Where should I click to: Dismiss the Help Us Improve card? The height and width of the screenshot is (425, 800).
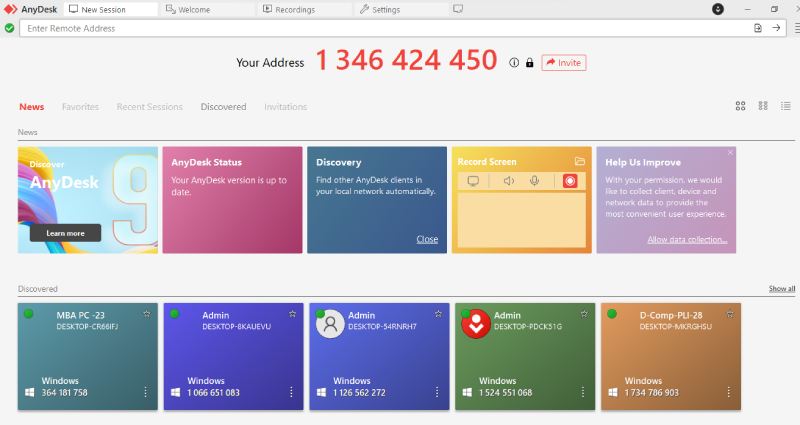(730, 153)
